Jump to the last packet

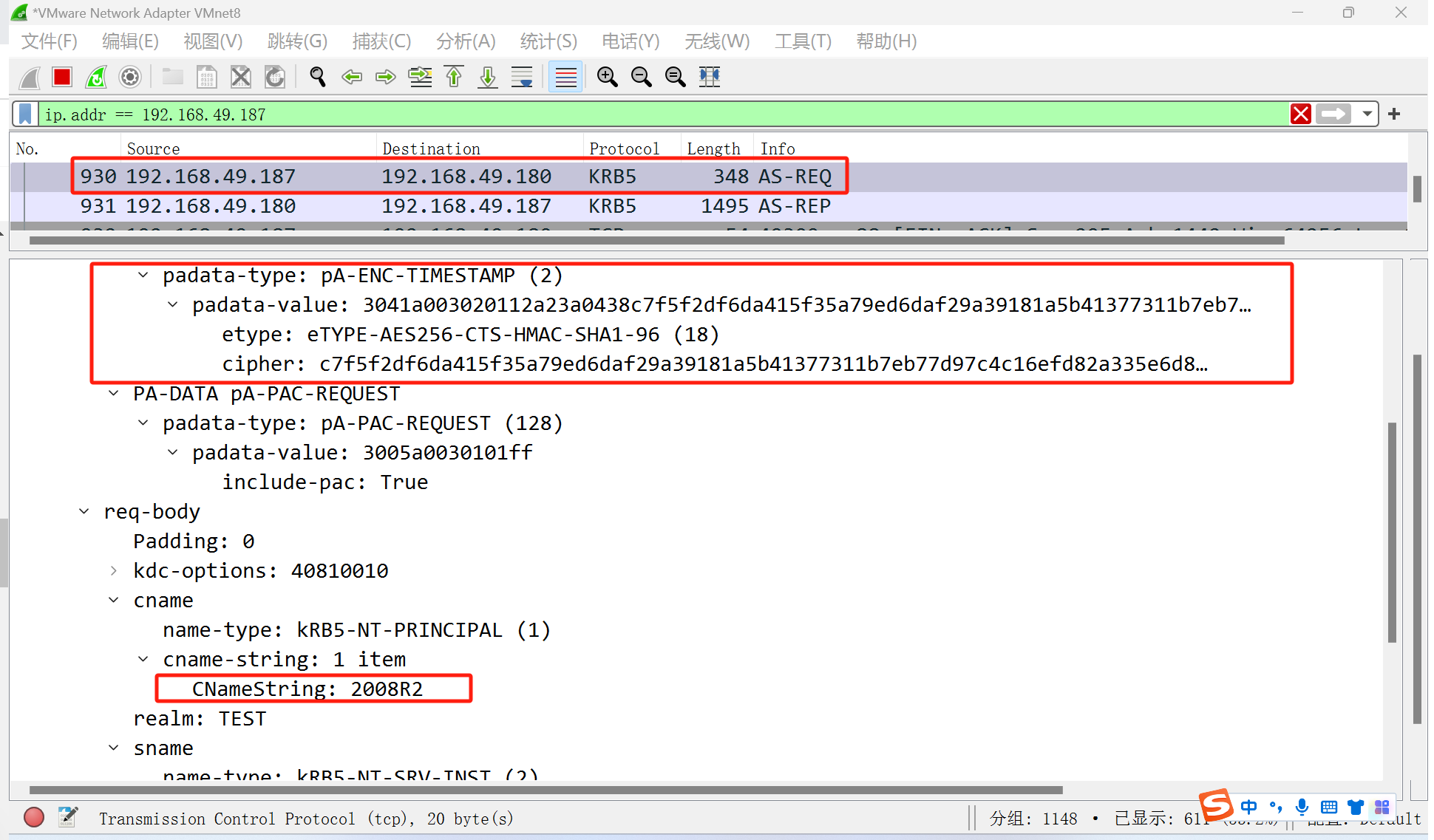coord(488,77)
